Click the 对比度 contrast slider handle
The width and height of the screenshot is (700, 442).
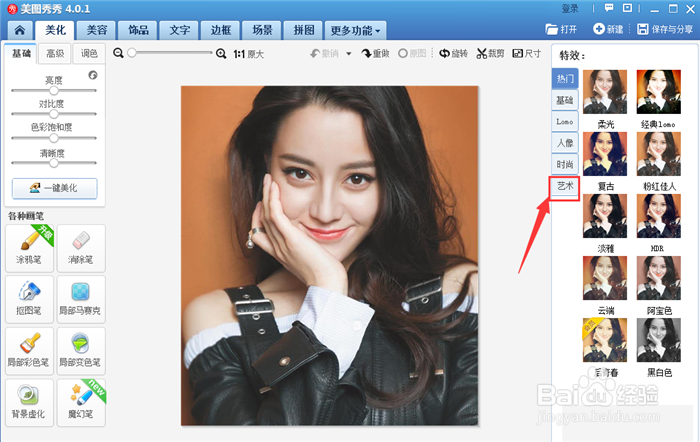click(x=54, y=114)
